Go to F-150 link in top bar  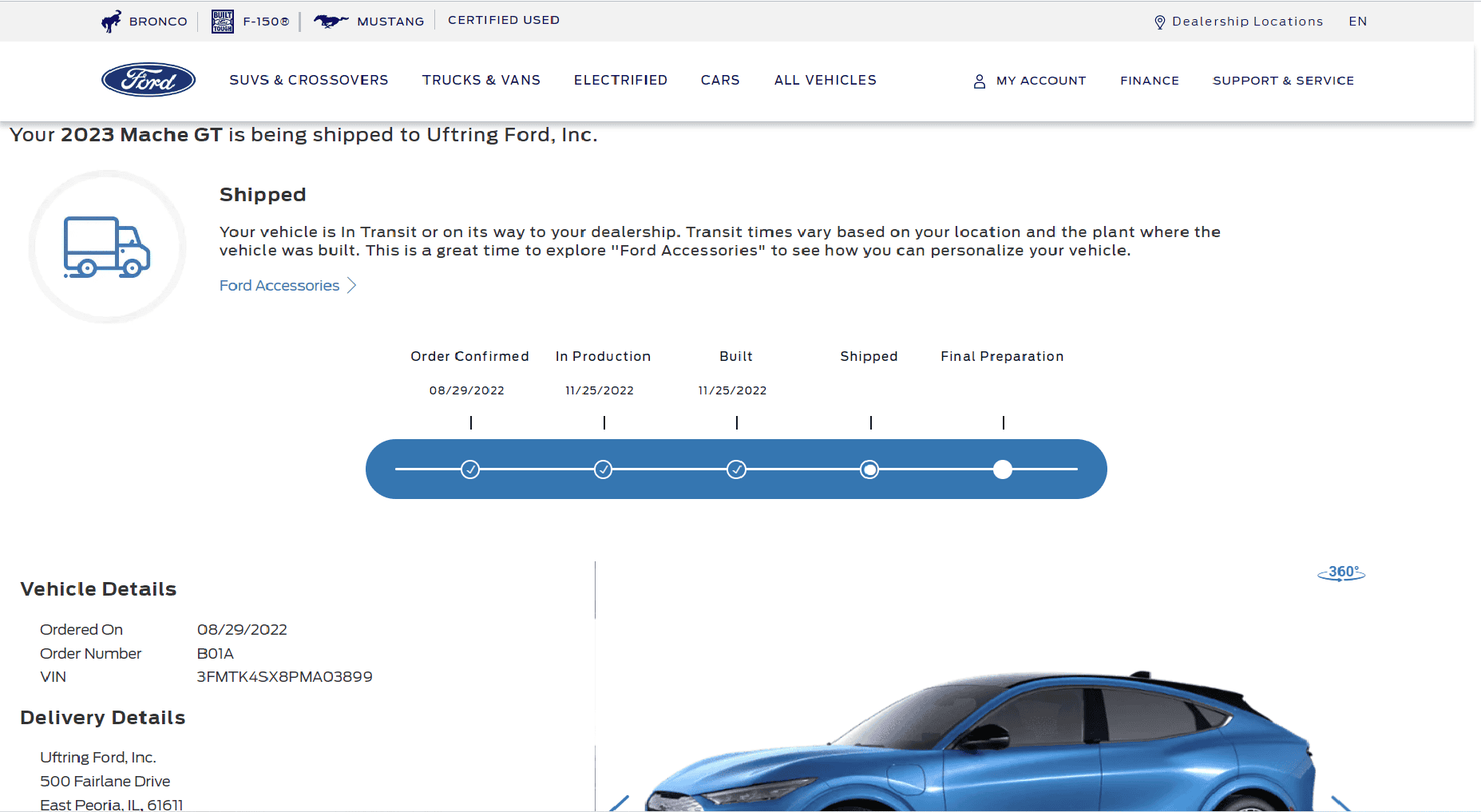(x=266, y=22)
